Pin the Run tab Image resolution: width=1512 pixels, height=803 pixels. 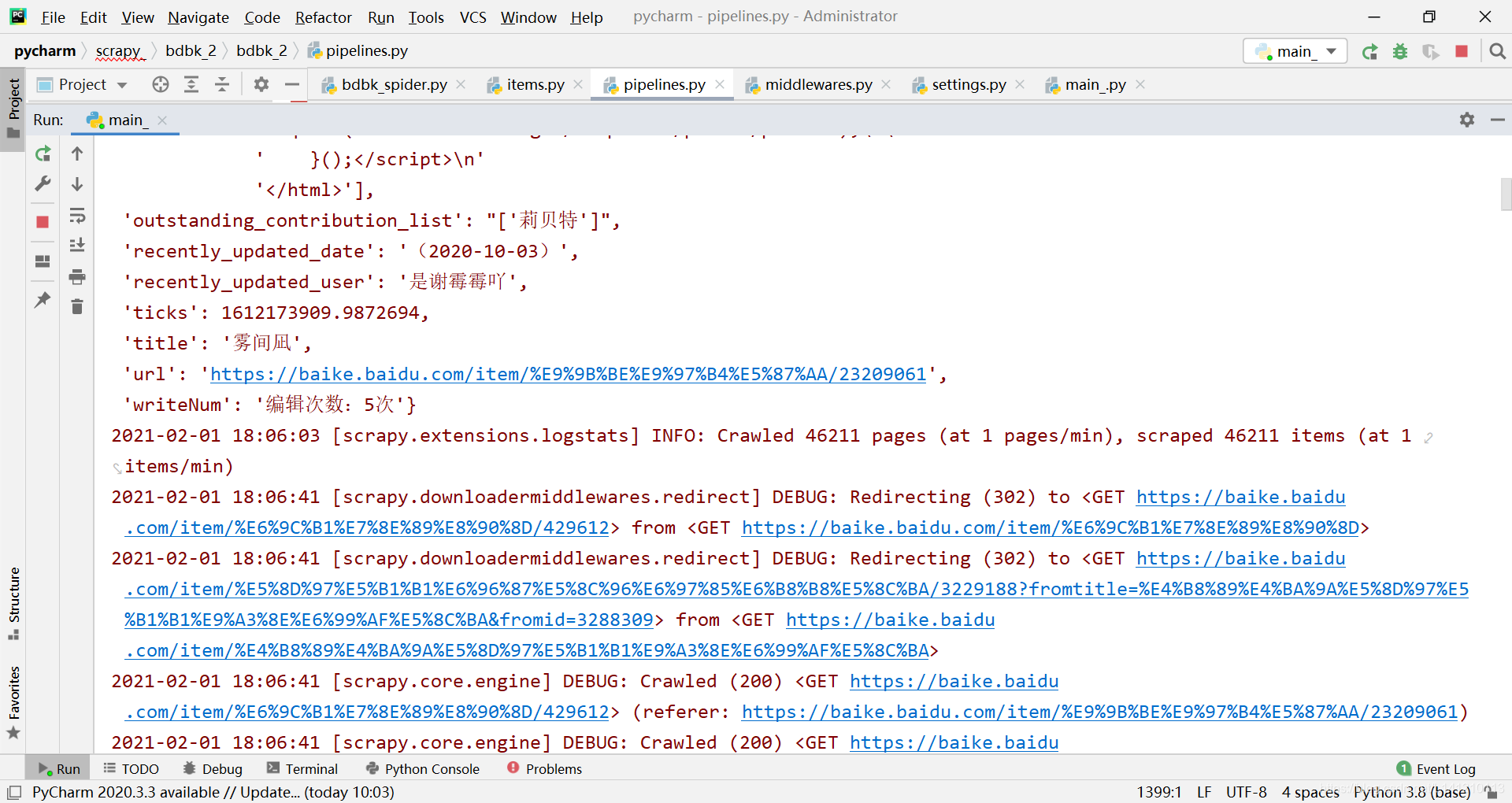43,299
